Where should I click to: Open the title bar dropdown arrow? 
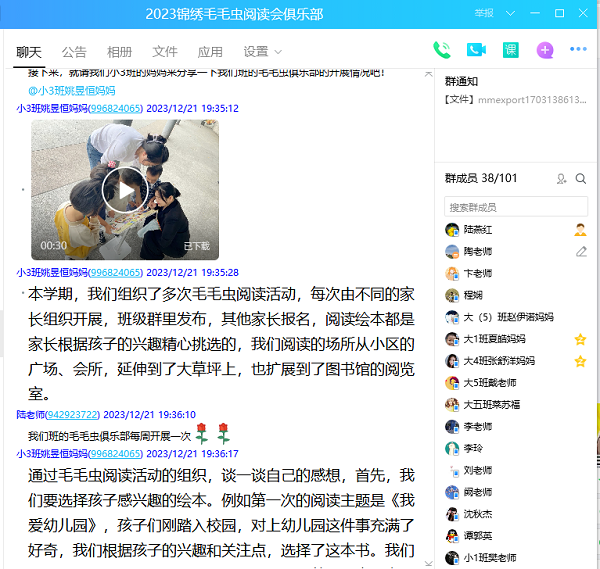pos(510,13)
